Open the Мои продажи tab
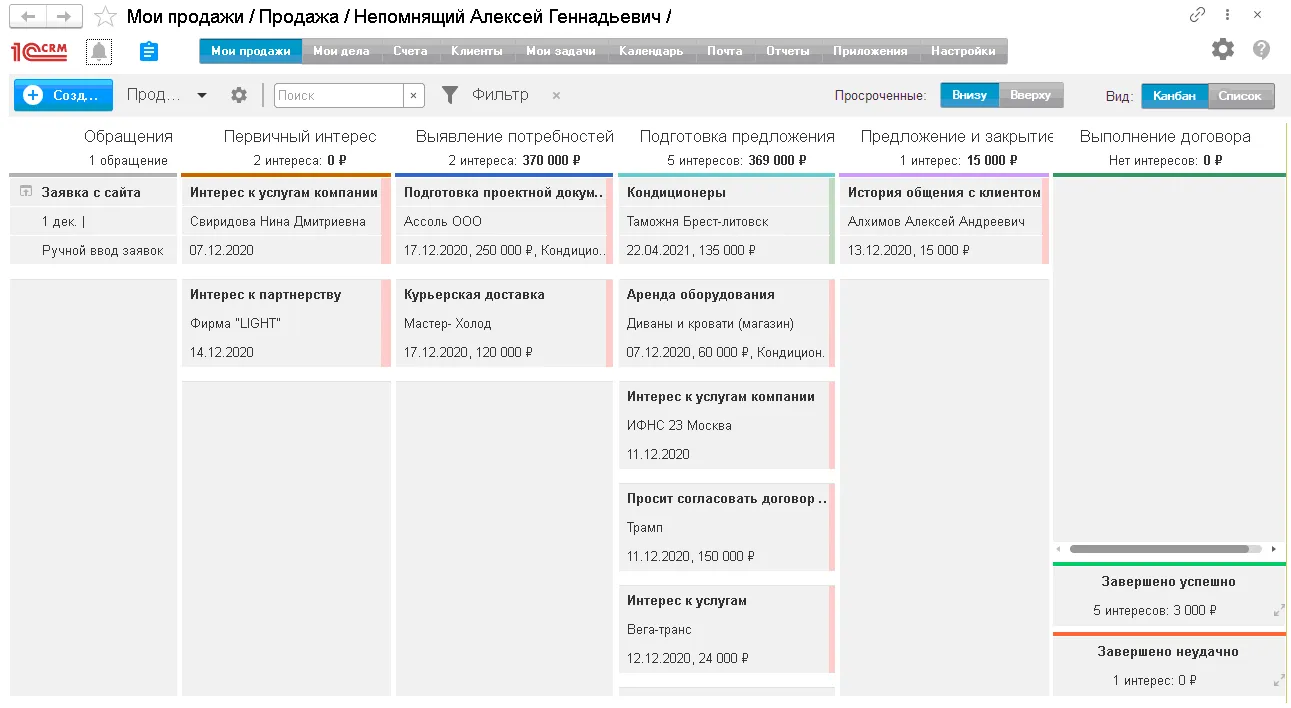 250,51
